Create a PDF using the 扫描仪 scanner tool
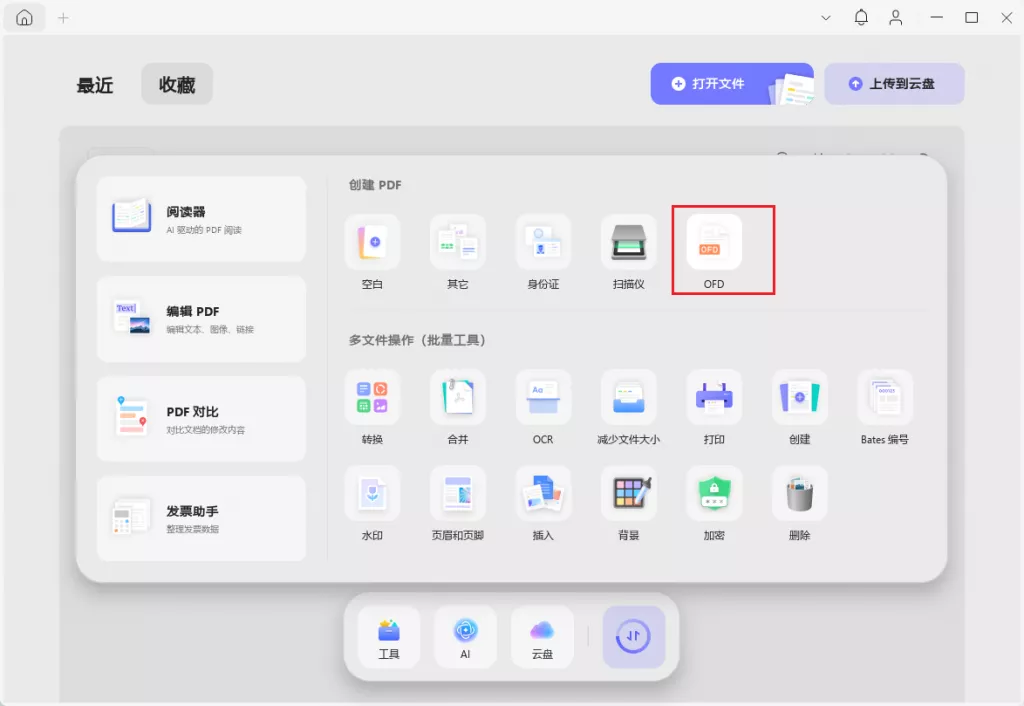Image resolution: width=1024 pixels, height=706 pixels. click(628, 250)
